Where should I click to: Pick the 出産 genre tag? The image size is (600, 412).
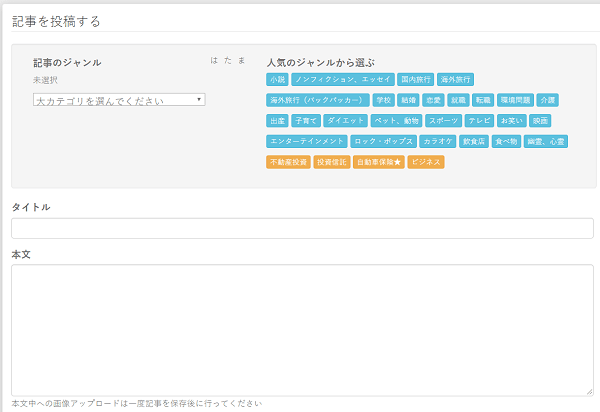pos(277,121)
